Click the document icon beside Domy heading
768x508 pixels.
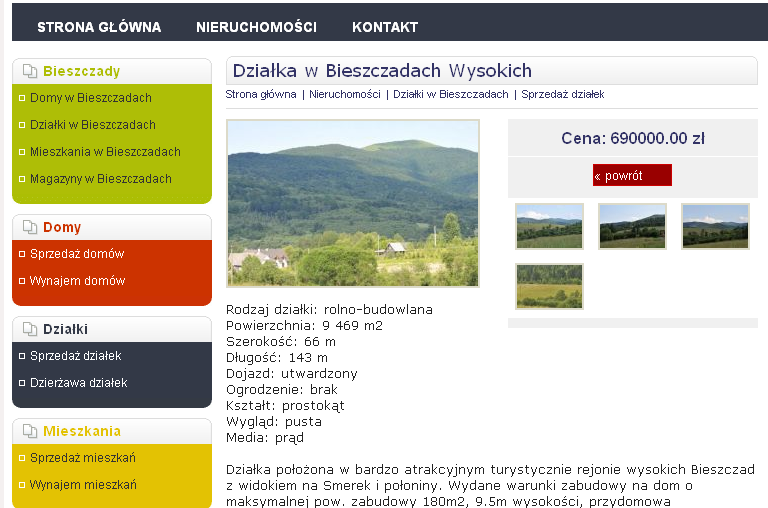tap(30, 227)
